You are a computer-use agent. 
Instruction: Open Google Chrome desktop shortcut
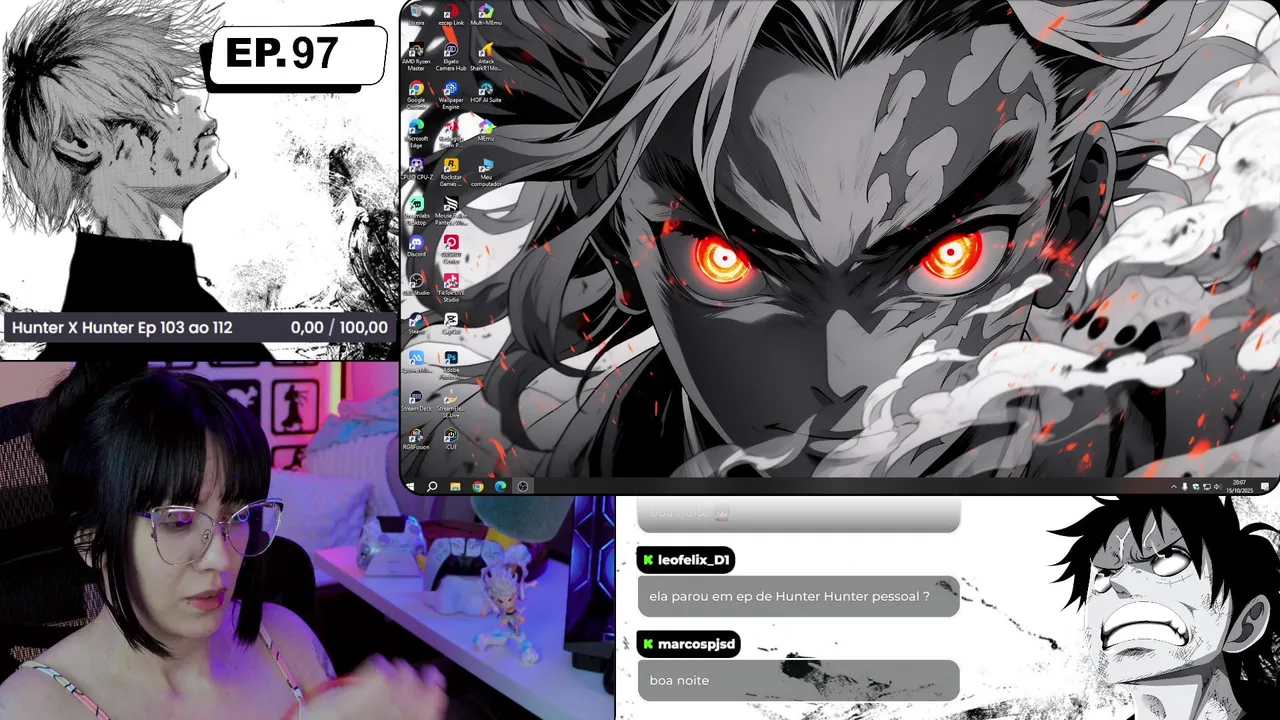pyautogui.click(x=416, y=94)
